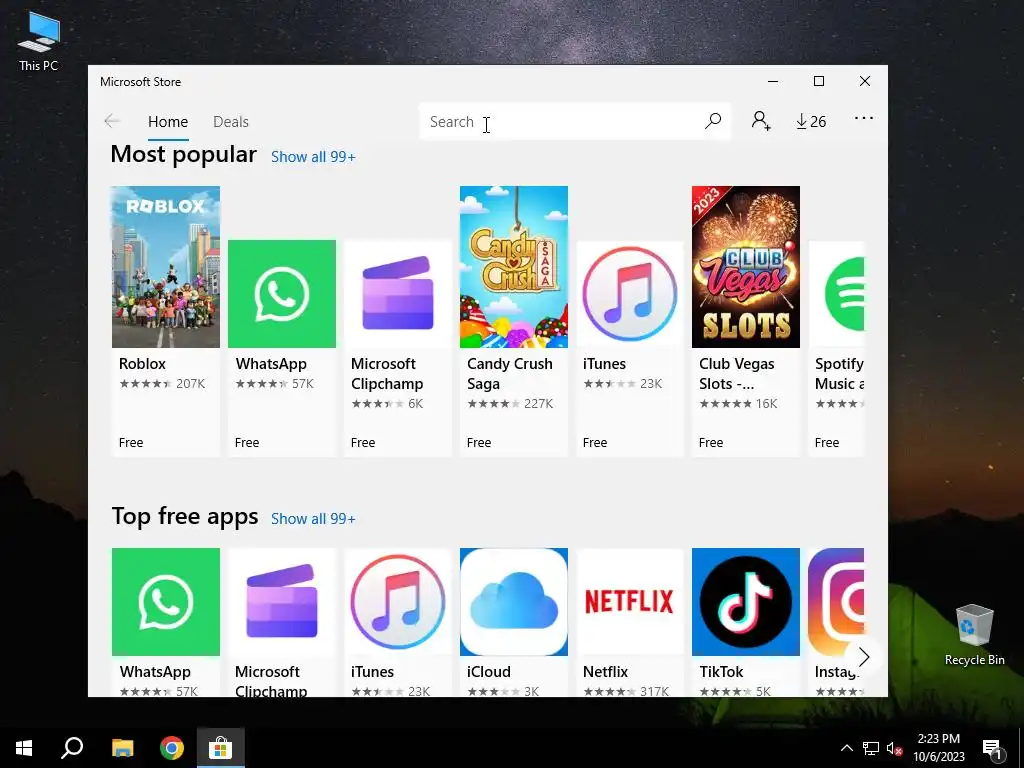Viewport: 1024px width, 768px height.
Task: Open iCloud app icon
Action: coord(514,601)
